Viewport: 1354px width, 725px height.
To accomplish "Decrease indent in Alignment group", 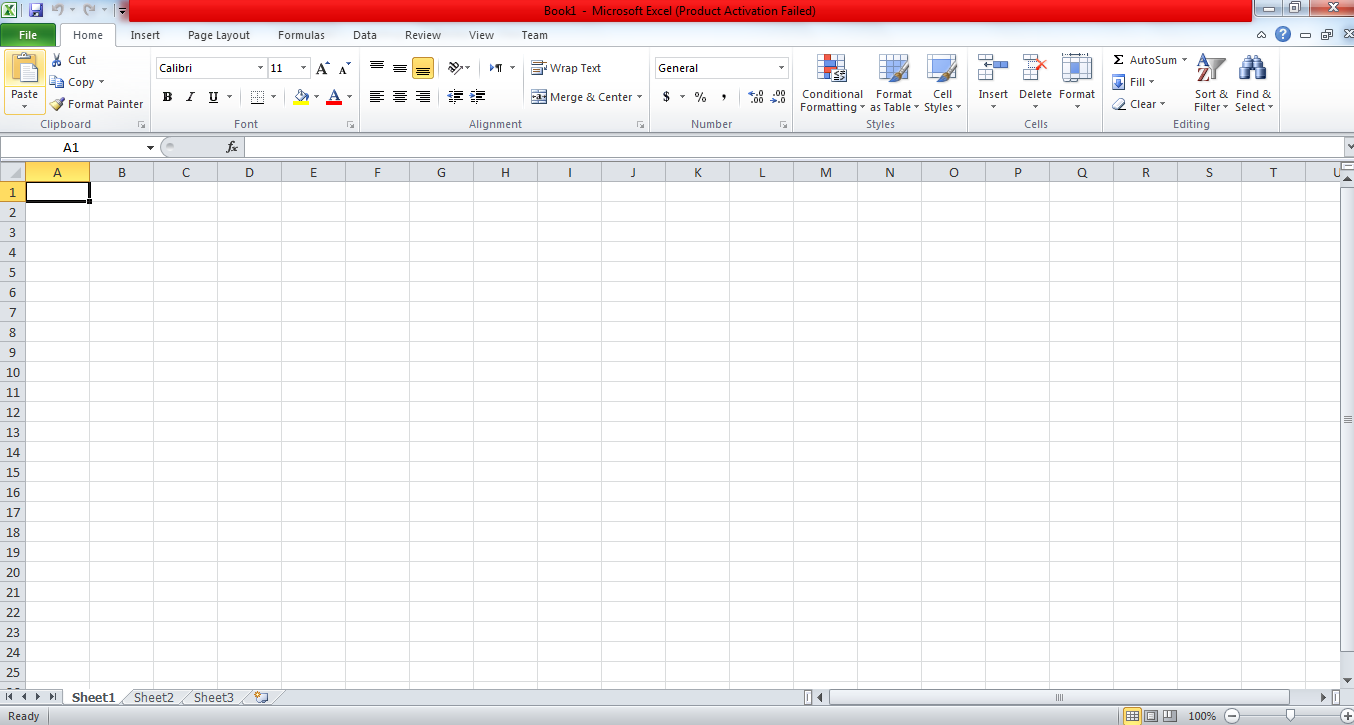I will [x=455, y=97].
